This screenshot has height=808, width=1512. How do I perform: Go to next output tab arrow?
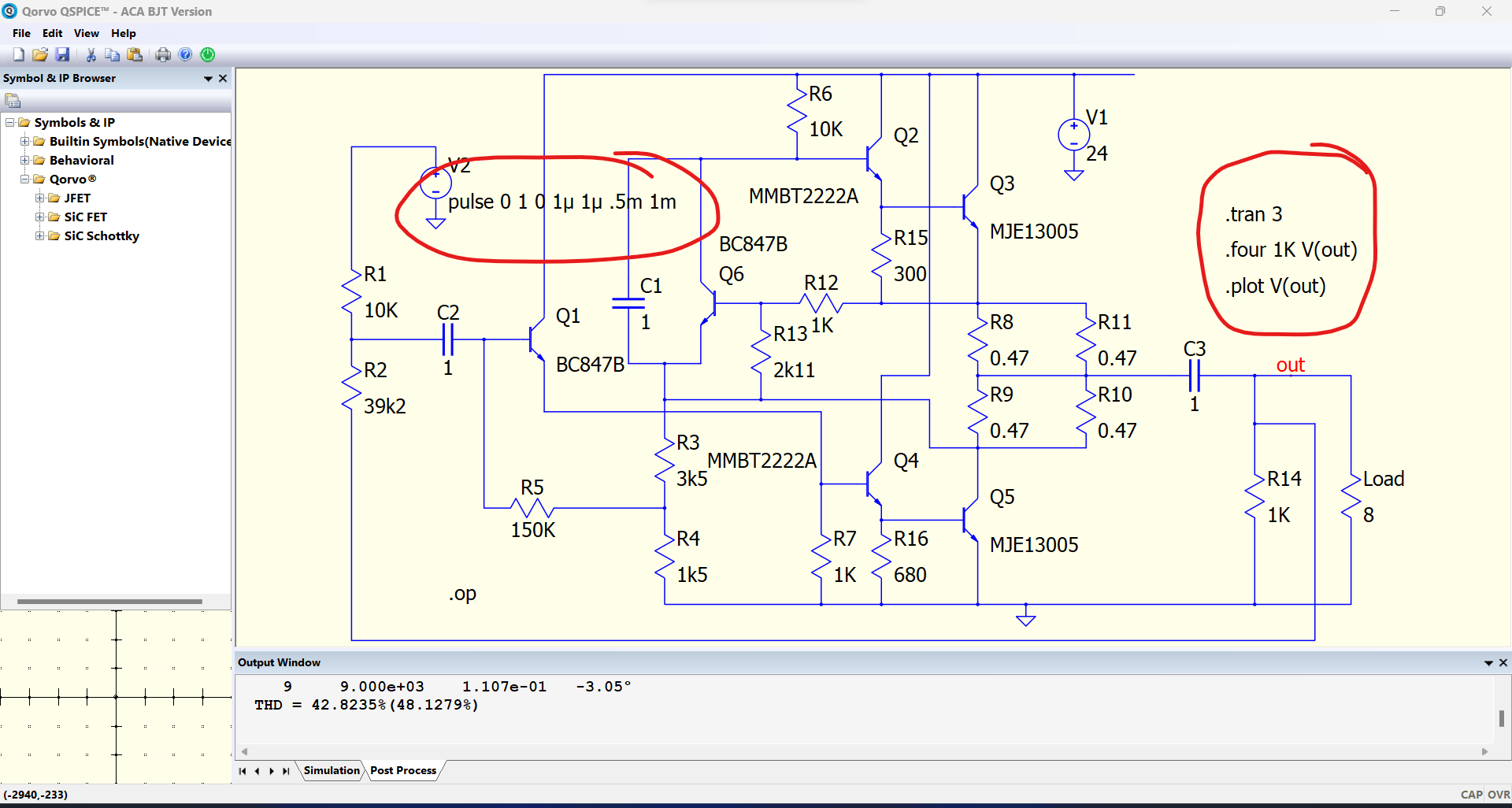click(272, 771)
